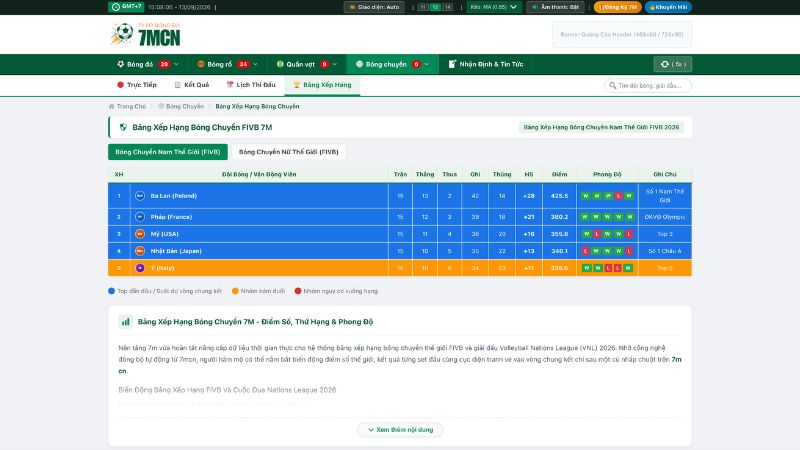Expand the Quần vợt menu chevron
Image resolution: width=800 pixels, height=450 pixels.
pos(335,64)
